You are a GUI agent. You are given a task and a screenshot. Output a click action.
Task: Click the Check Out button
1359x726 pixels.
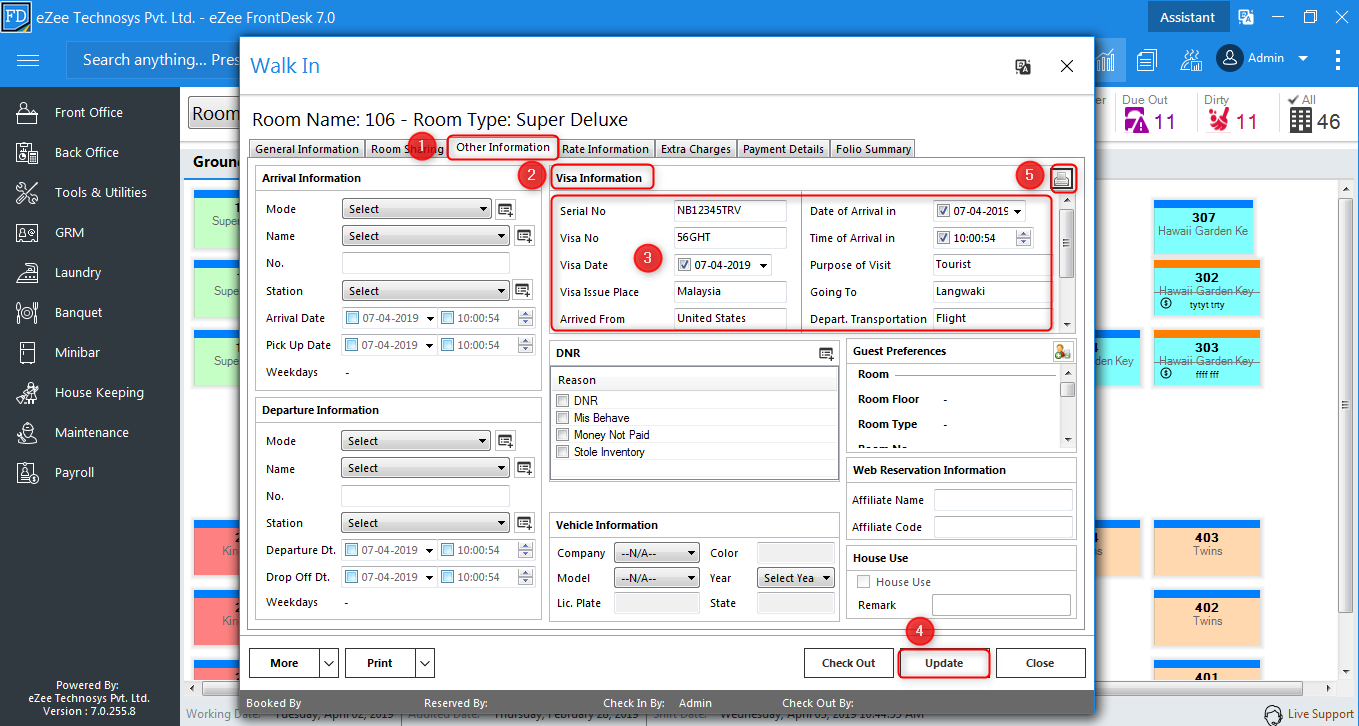click(x=848, y=663)
